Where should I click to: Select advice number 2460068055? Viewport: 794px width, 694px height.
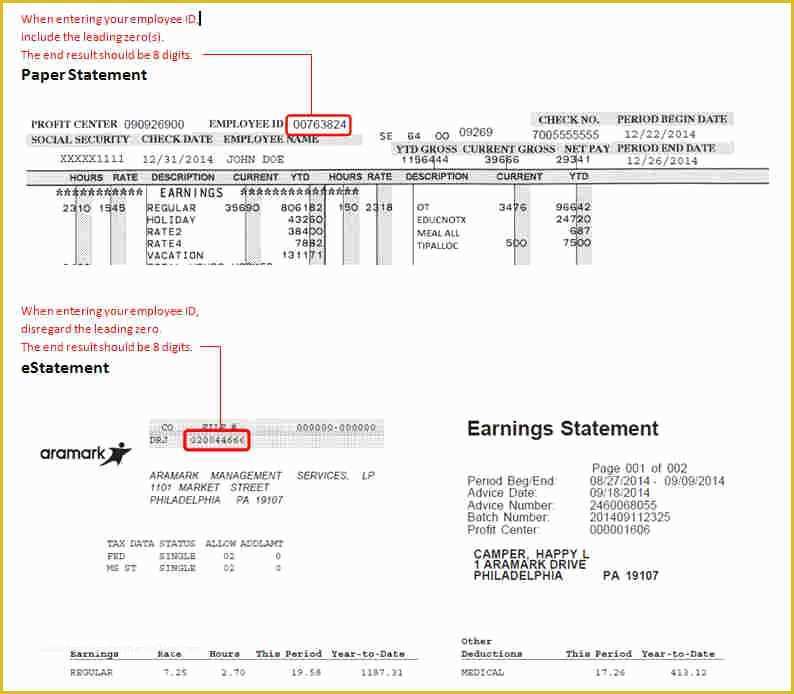coord(623,505)
